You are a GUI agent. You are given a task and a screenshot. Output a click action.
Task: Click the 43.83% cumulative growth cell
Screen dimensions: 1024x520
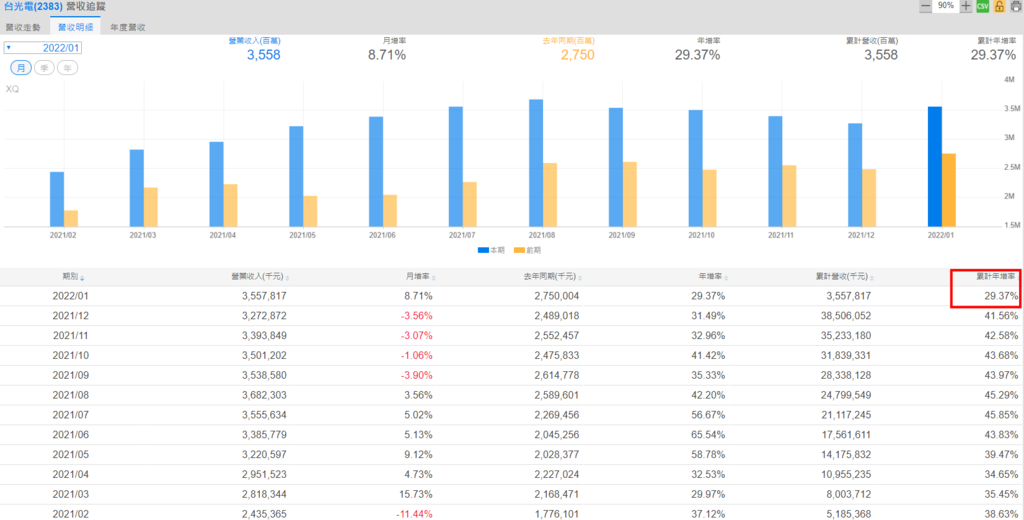click(1001, 434)
